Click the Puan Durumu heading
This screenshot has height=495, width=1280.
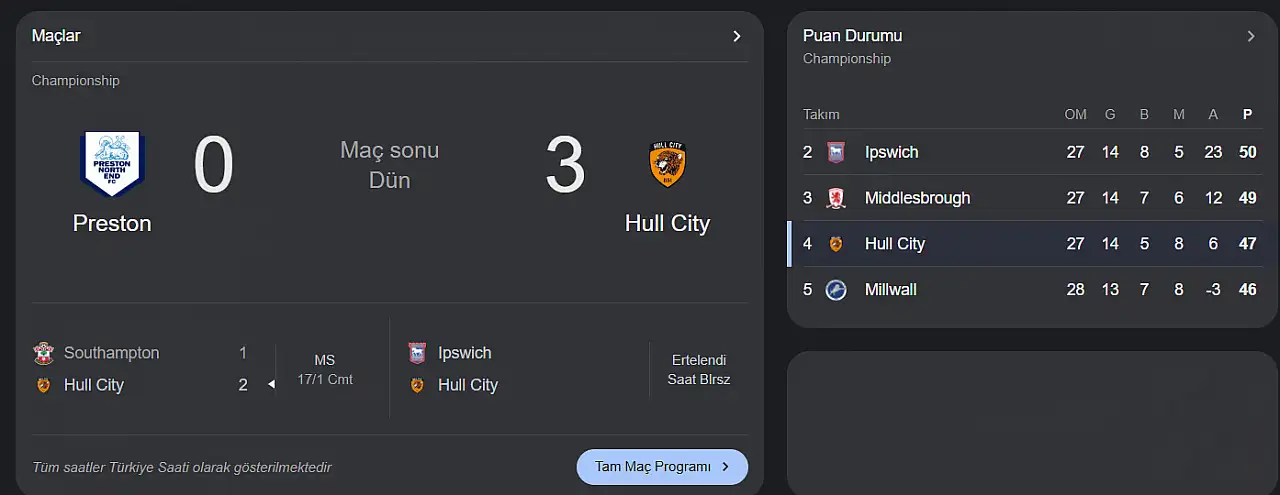click(852, 36)
